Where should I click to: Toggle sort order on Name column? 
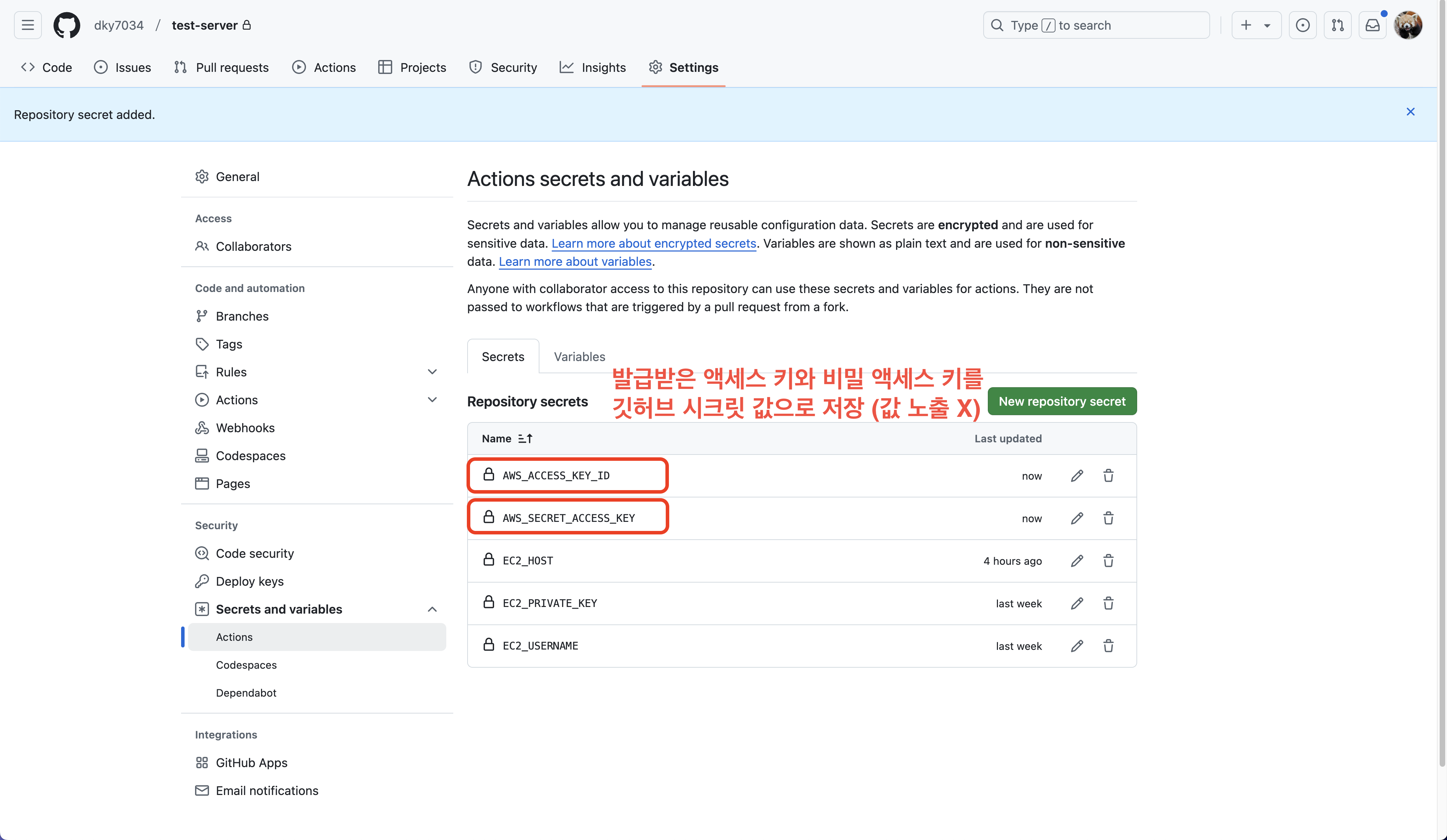525,438
